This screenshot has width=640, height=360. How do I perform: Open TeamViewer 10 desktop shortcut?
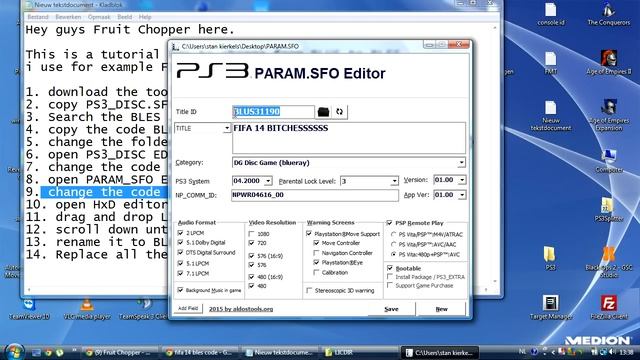[29, 309]
